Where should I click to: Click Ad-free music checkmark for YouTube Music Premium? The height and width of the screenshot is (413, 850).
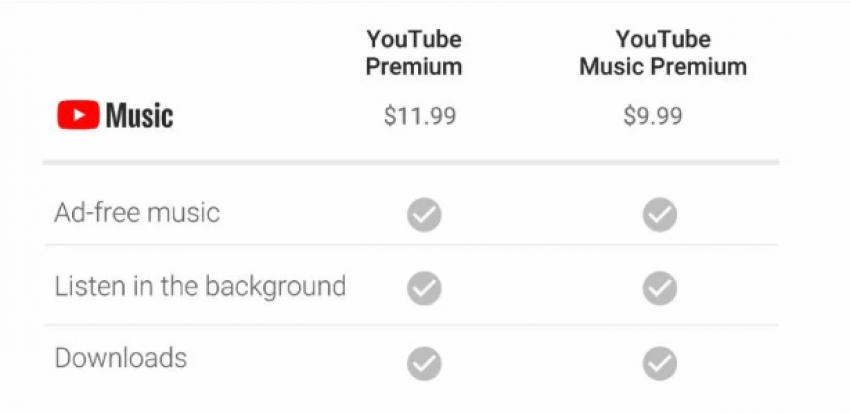click(660, 215)
